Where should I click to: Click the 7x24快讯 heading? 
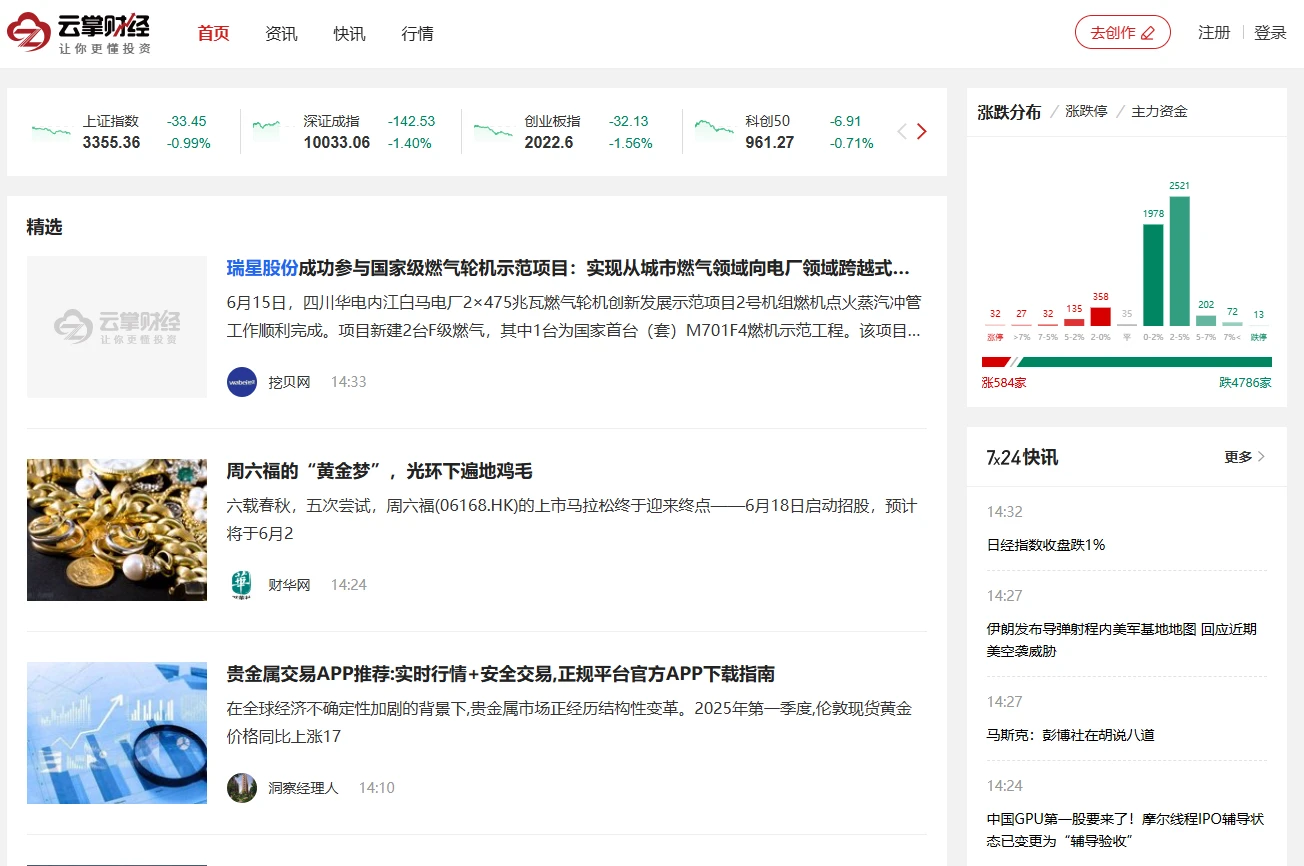point(1022,457)
